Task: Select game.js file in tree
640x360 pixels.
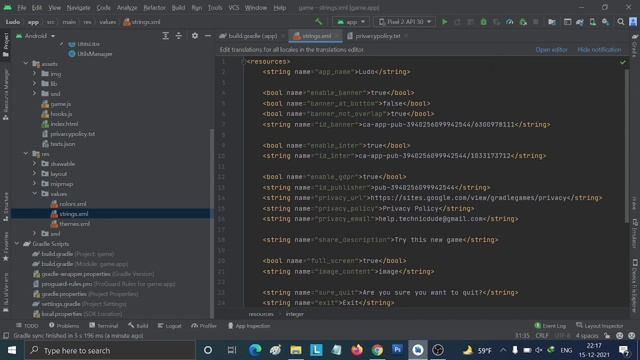Action: (61, 104)
